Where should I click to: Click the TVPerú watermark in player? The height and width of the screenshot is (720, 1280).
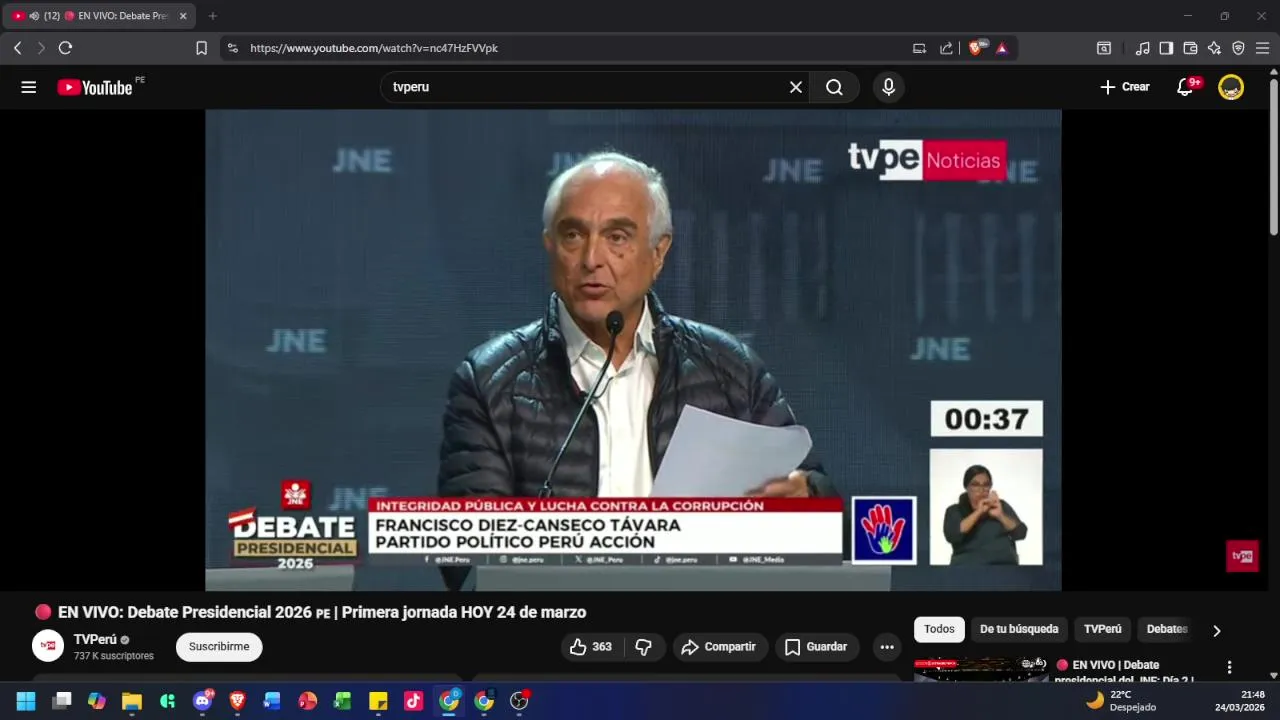[1242, 556]
